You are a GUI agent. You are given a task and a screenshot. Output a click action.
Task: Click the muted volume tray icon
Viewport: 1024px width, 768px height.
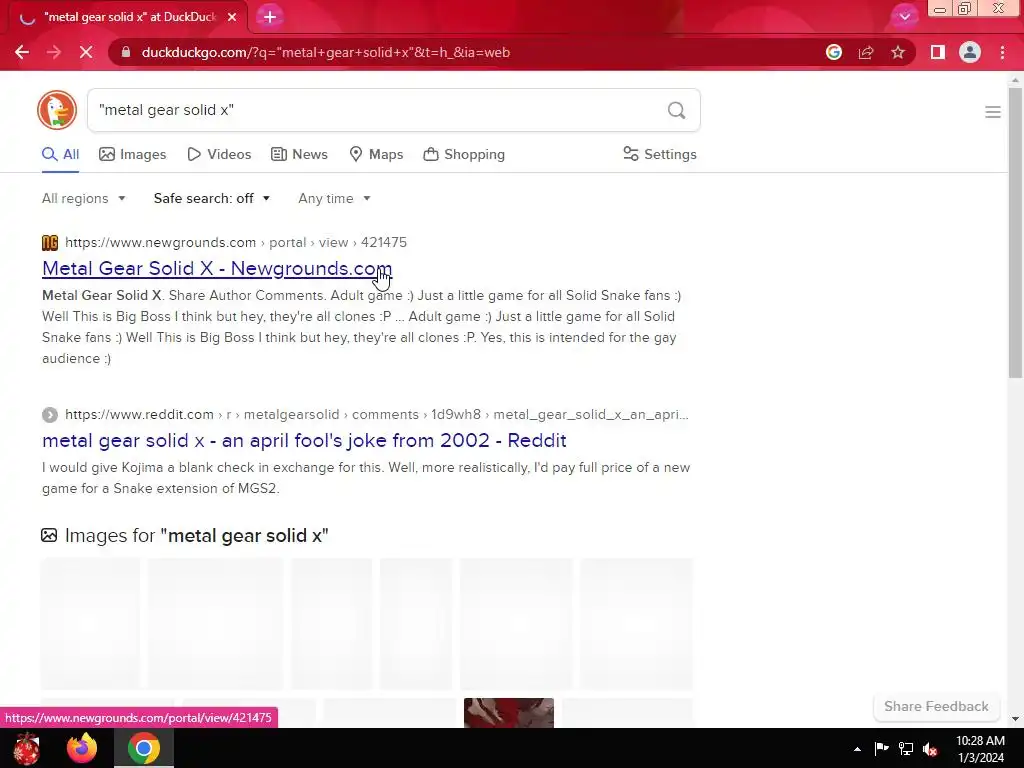pyautogui.click(x=930, y=749)
